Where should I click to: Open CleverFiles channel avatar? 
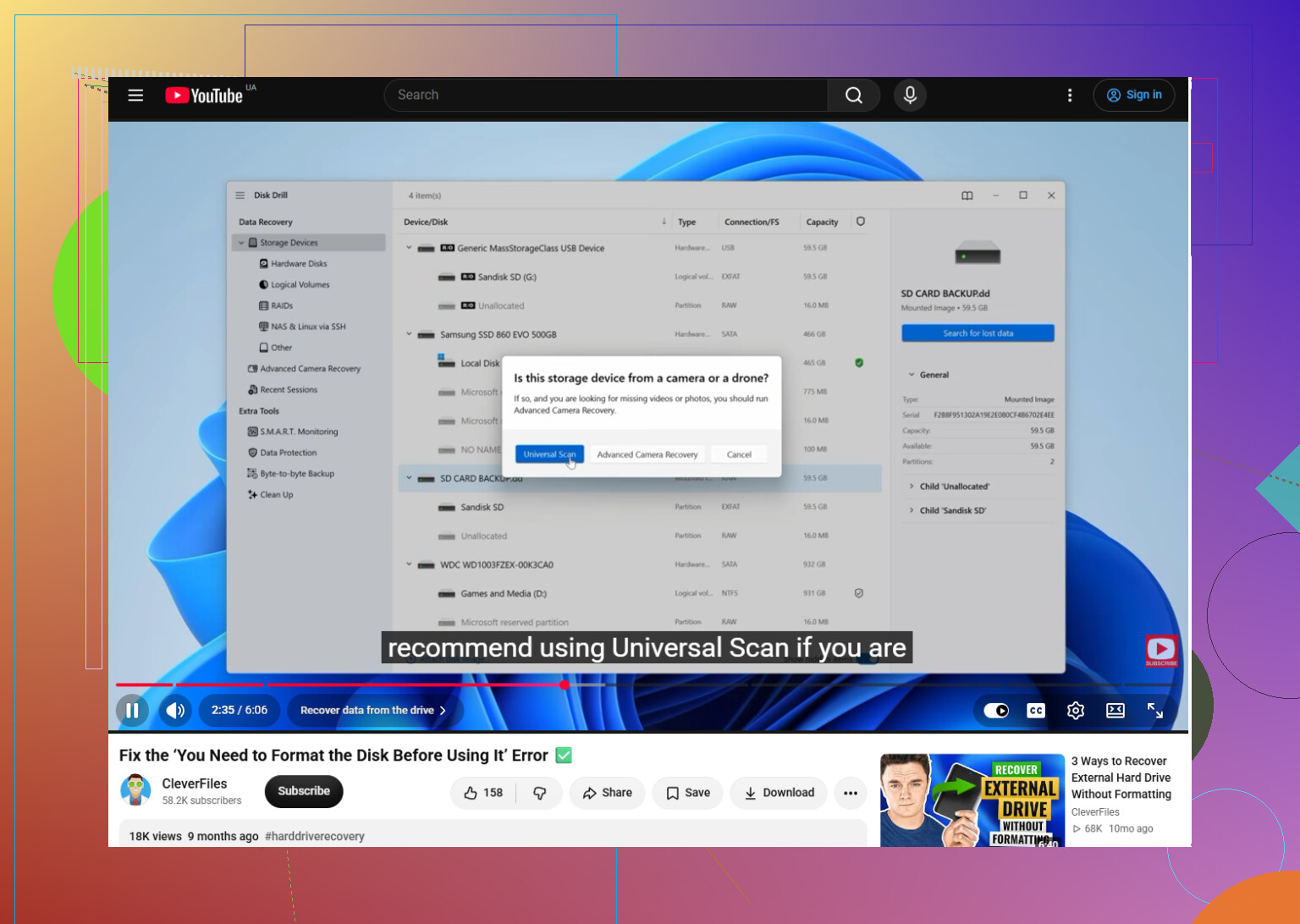pyautogui.click(x=135, y=790)
